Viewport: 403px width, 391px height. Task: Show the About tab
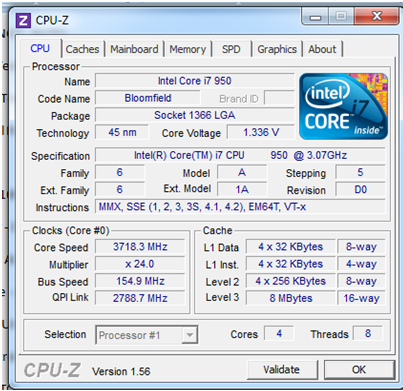pos(322,49)
